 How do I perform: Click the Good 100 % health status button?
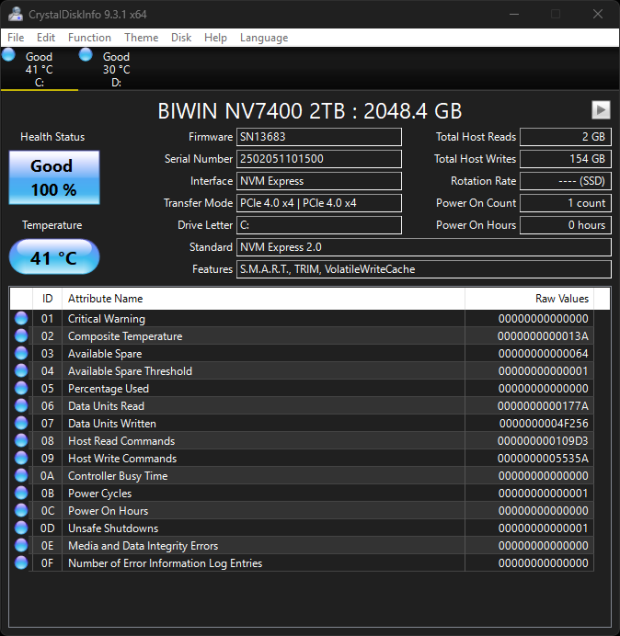54,177
